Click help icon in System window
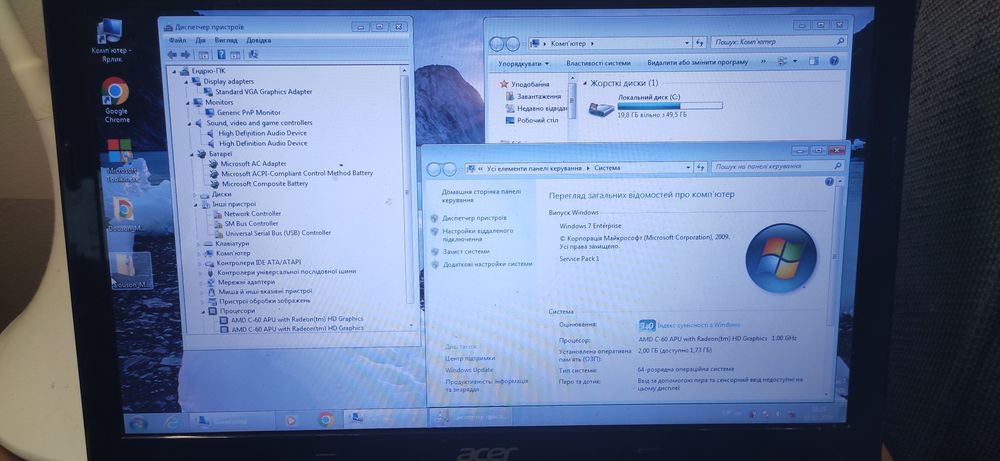The width and height of the screenshot is (1000, 461). click(x=829, y=182)
